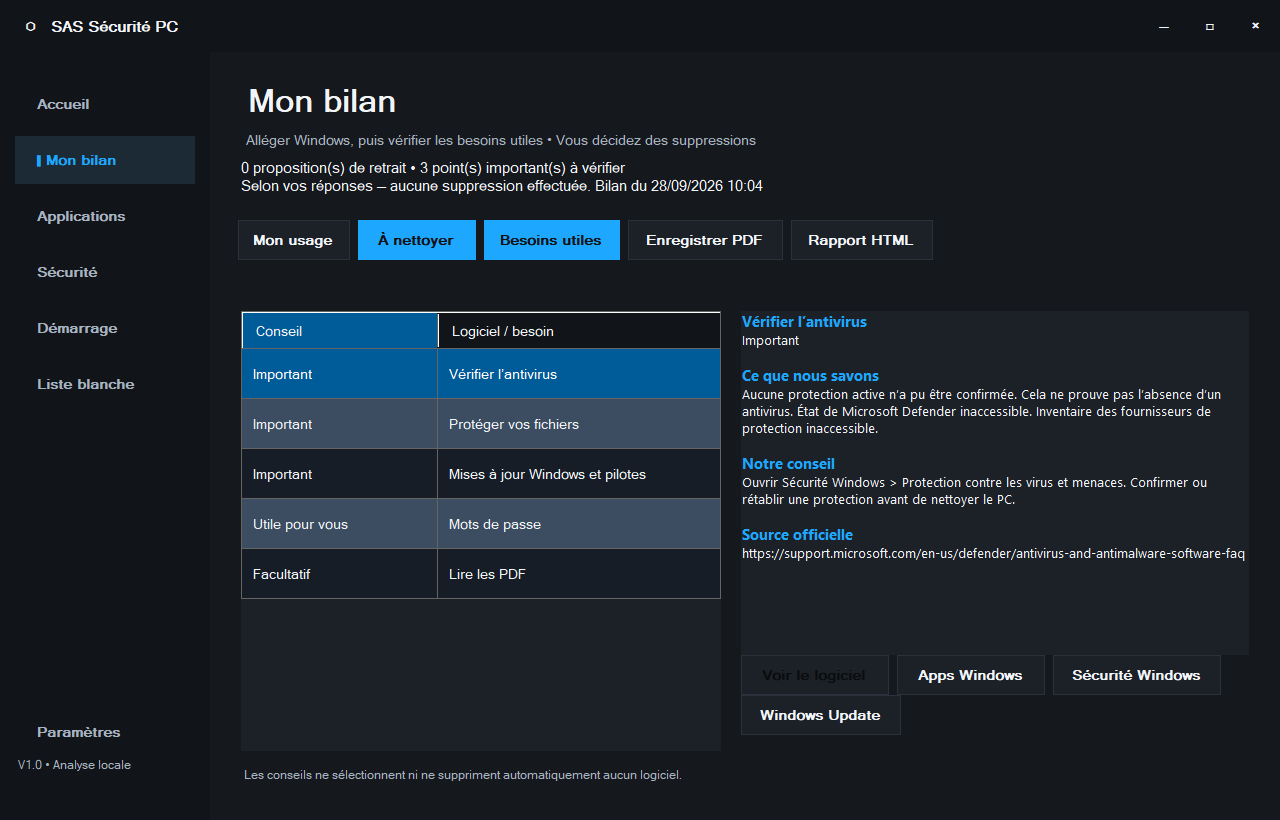The height and width of the screenshot is (820, 1280).
Task: Click the SAS Sécurité PC app icon
Action: (x=31, y=27)
